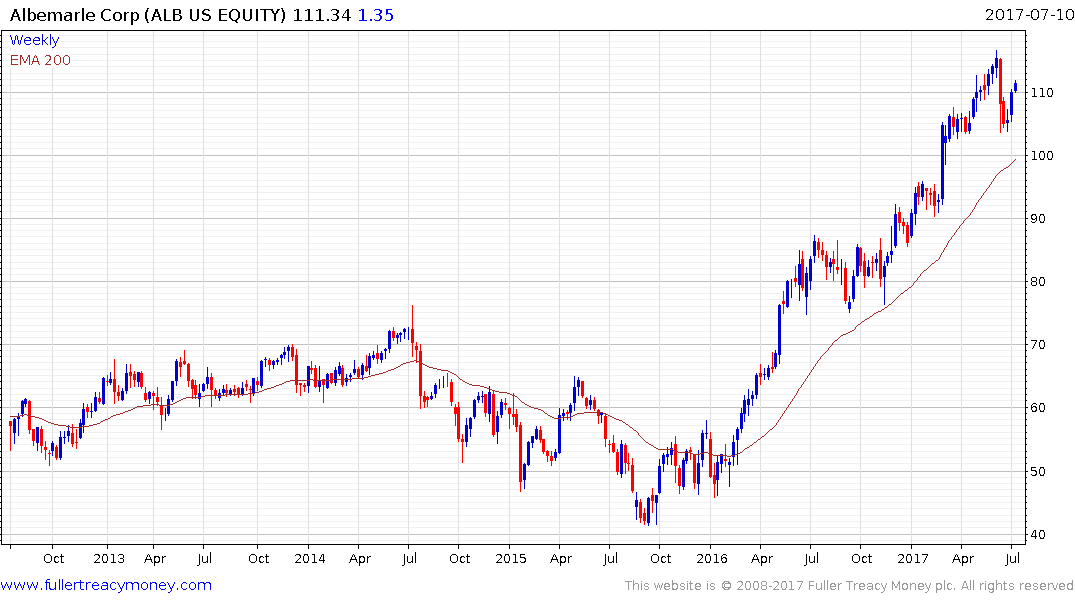Select the chart title 'Albemarle Corp (ALB US EQUITY)'
Screen dimensions: 1075x600
(147, 15)
